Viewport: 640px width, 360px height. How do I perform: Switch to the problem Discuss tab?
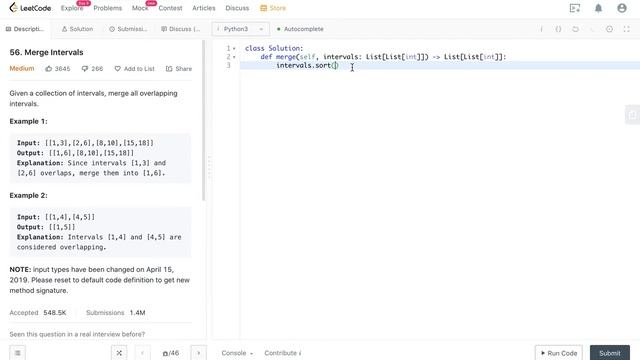[181, 29]
